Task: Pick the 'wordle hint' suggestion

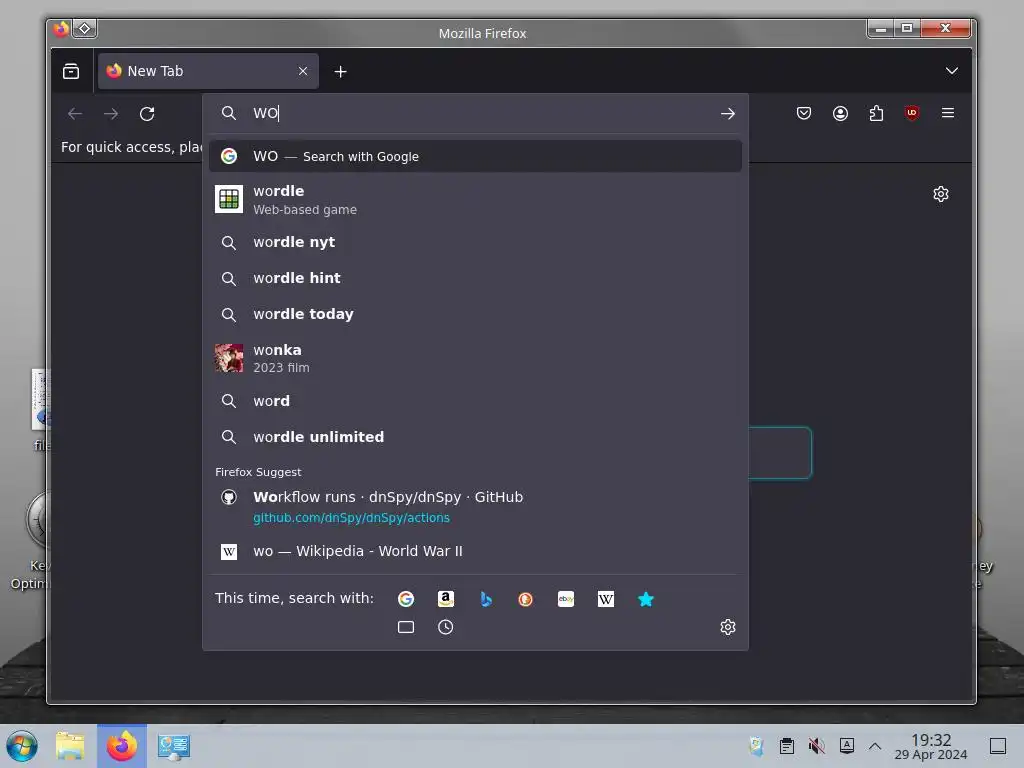Action: pos(475,278)
